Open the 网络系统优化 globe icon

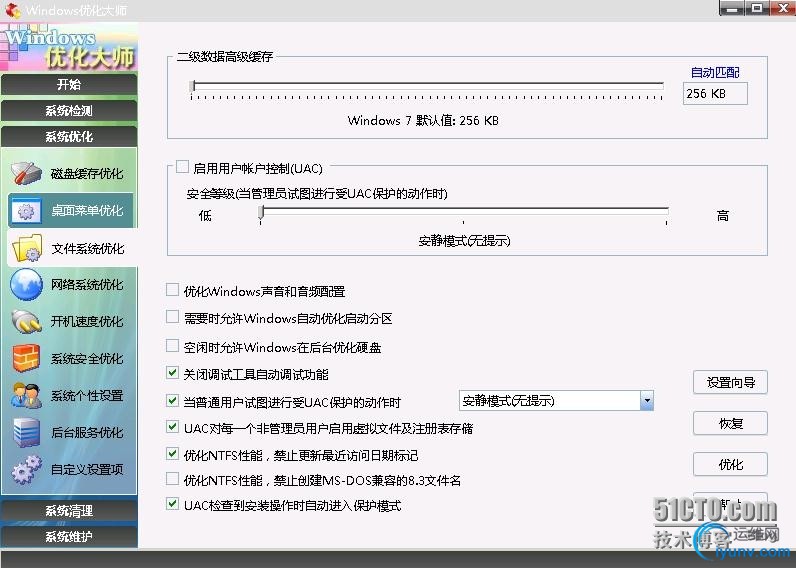pos(26,284)
